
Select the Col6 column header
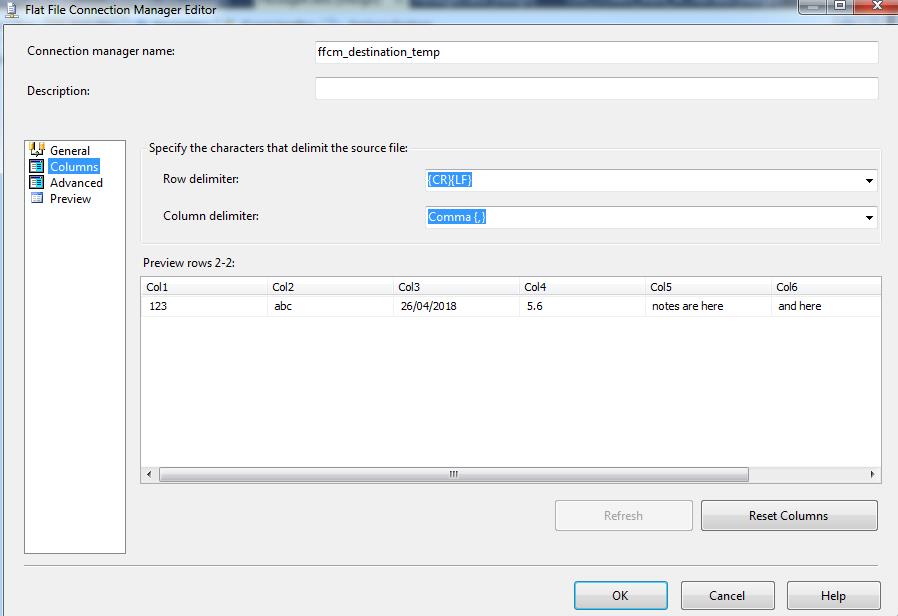pyautogui.click(x=826, y=287)
